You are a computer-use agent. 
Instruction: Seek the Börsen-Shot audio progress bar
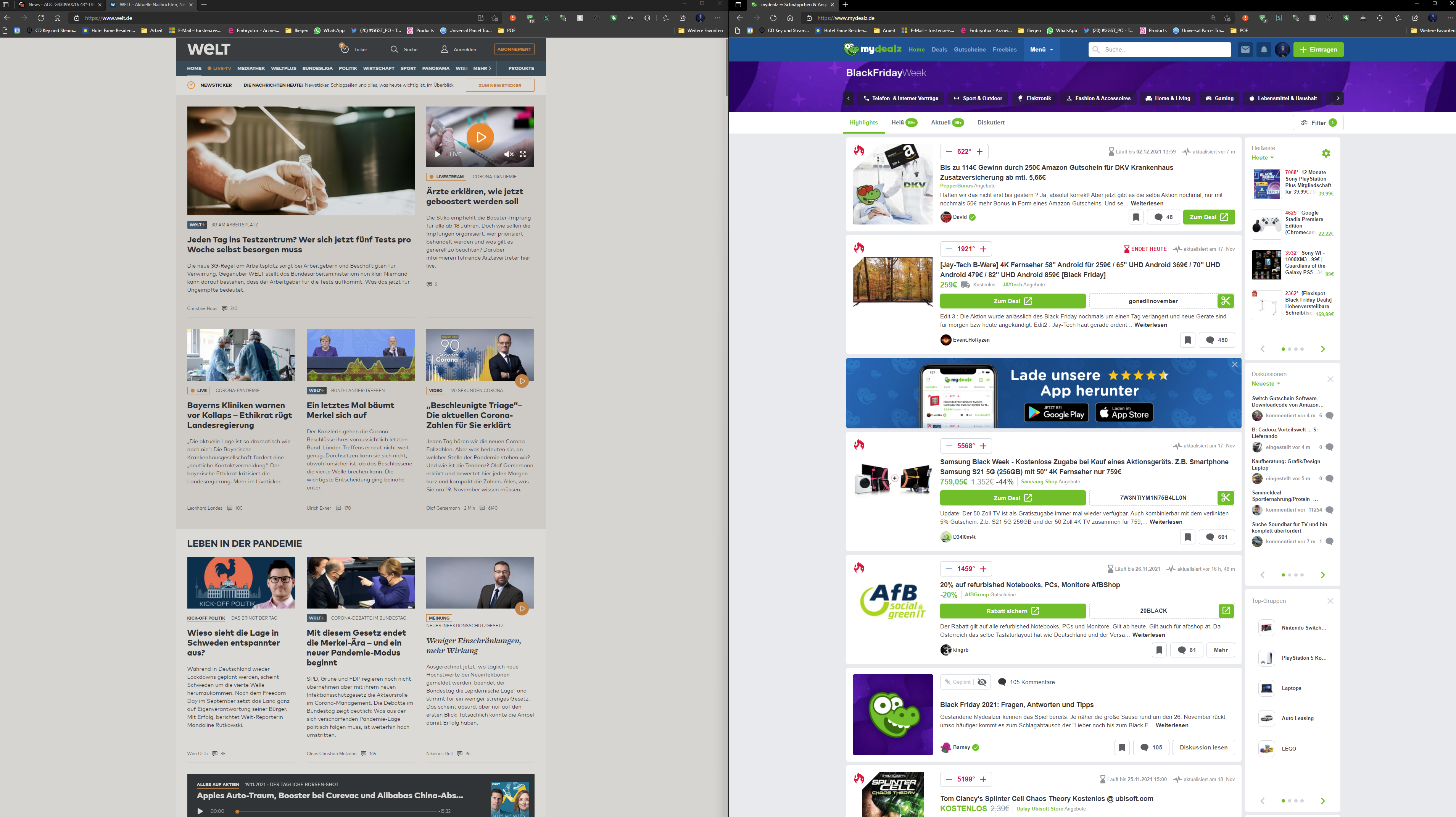336,811
